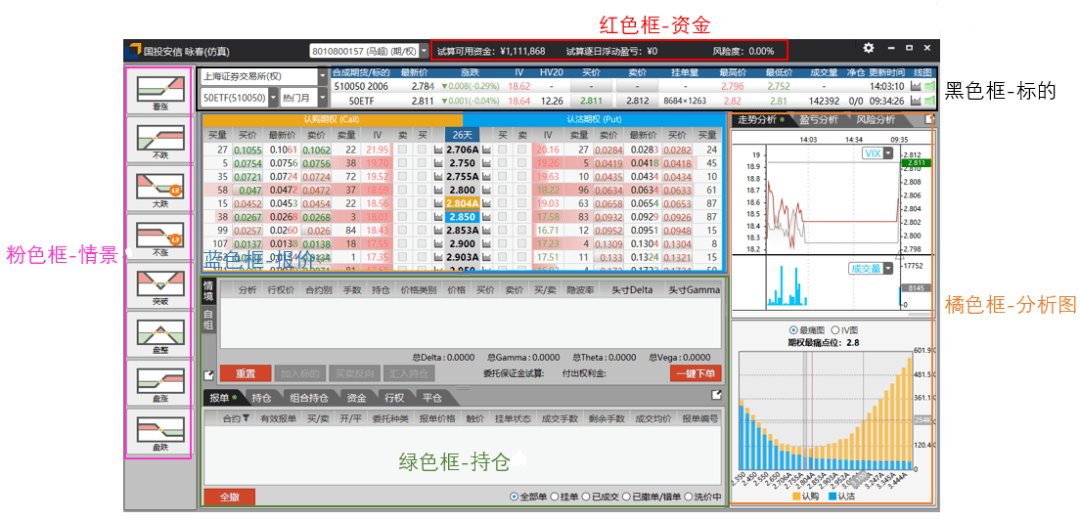Select the 最痛图 radio button
Screen dimensions: 1080x519
coord(793,329)
